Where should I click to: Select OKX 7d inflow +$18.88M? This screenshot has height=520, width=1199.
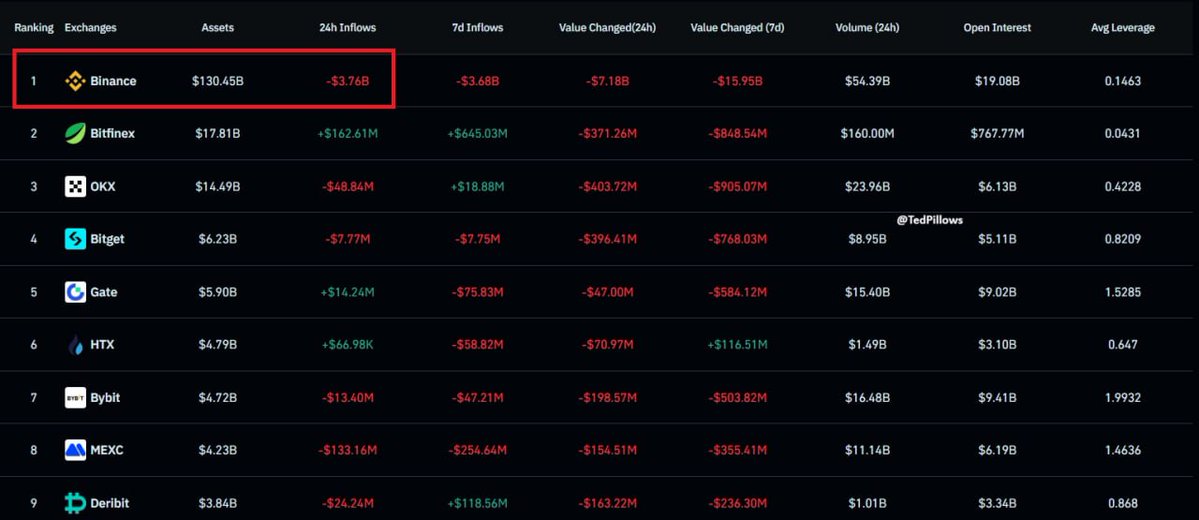(x=477, y=187)
